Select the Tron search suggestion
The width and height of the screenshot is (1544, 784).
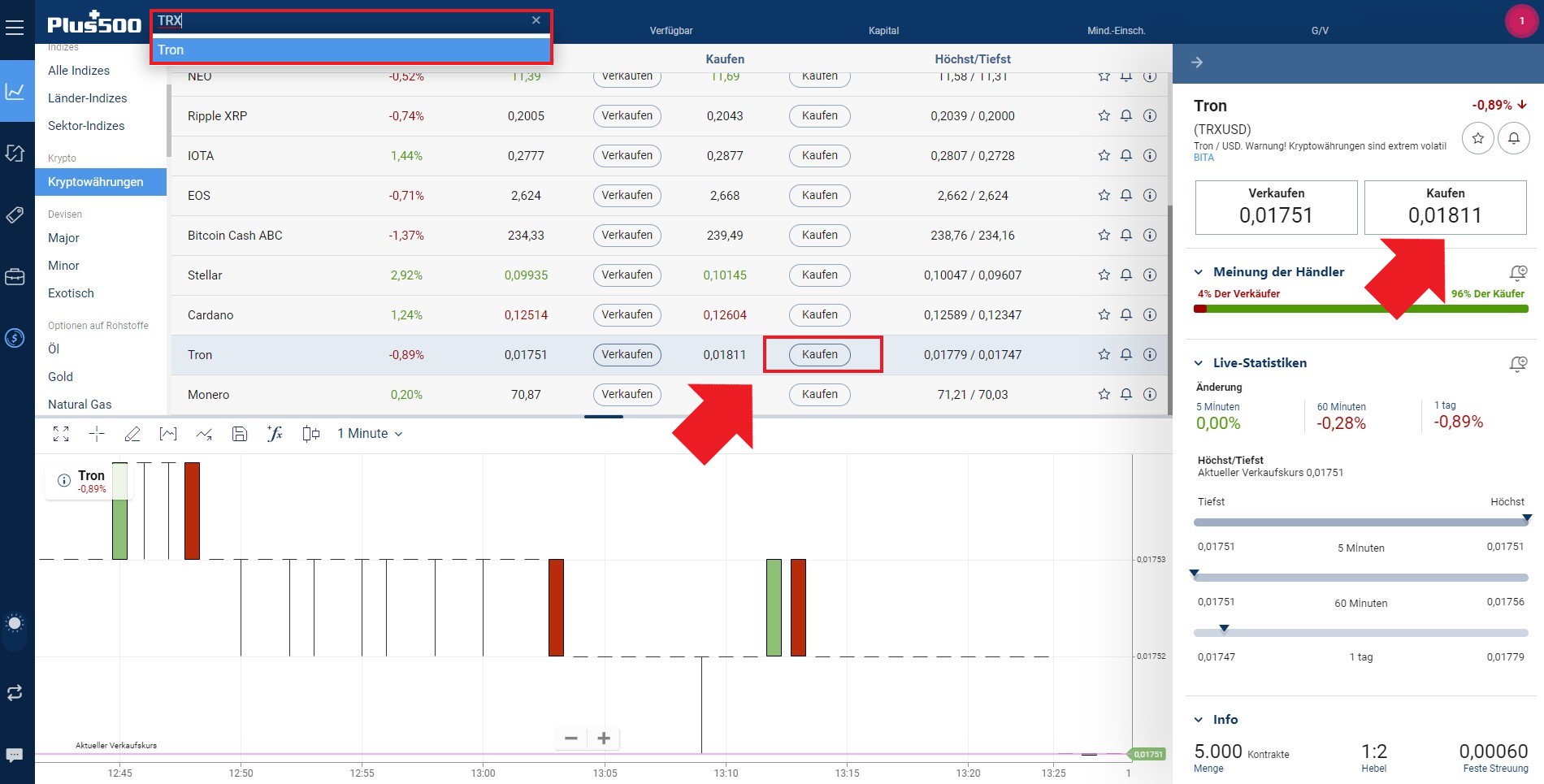coord(351,50)
